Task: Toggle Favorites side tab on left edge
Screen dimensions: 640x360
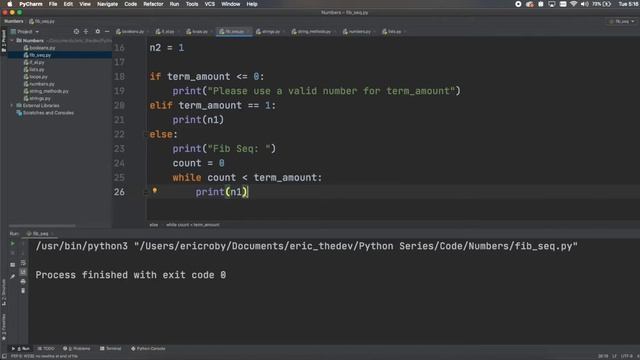Action: (x=4, y=327)
